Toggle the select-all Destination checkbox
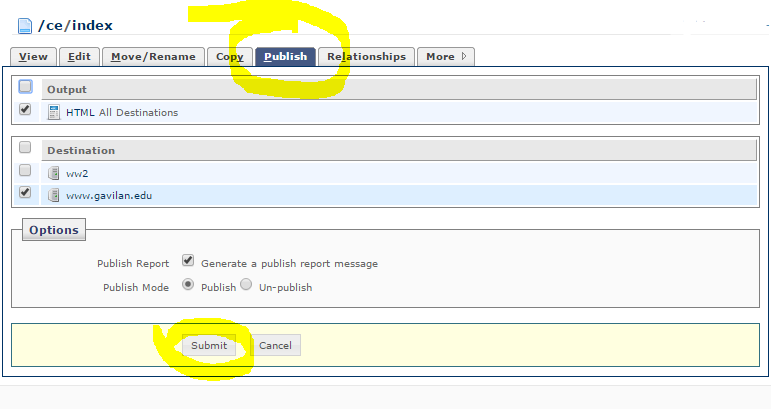Viewport: 779px width, 409px height. (25, 148)
